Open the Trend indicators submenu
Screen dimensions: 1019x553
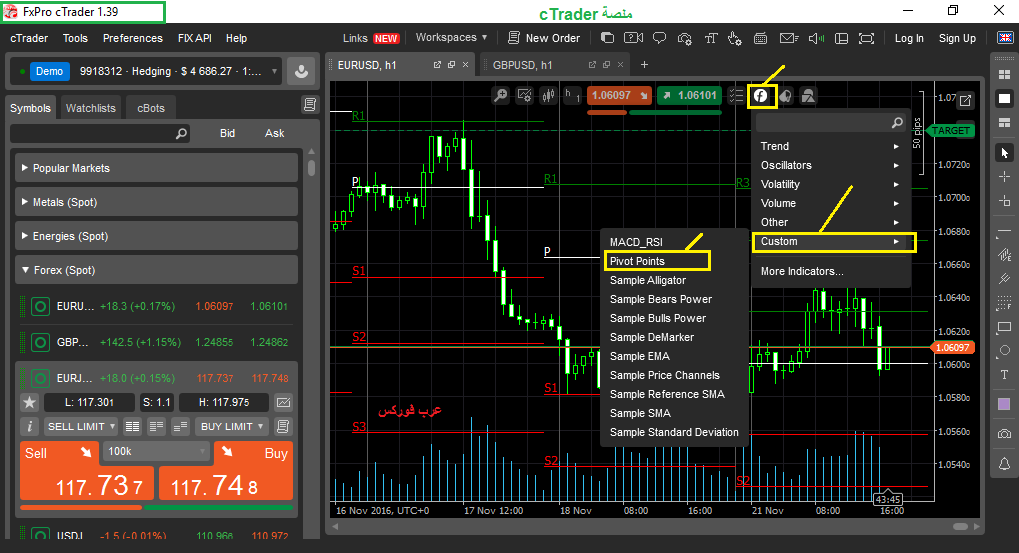click(x=831, y=146)
